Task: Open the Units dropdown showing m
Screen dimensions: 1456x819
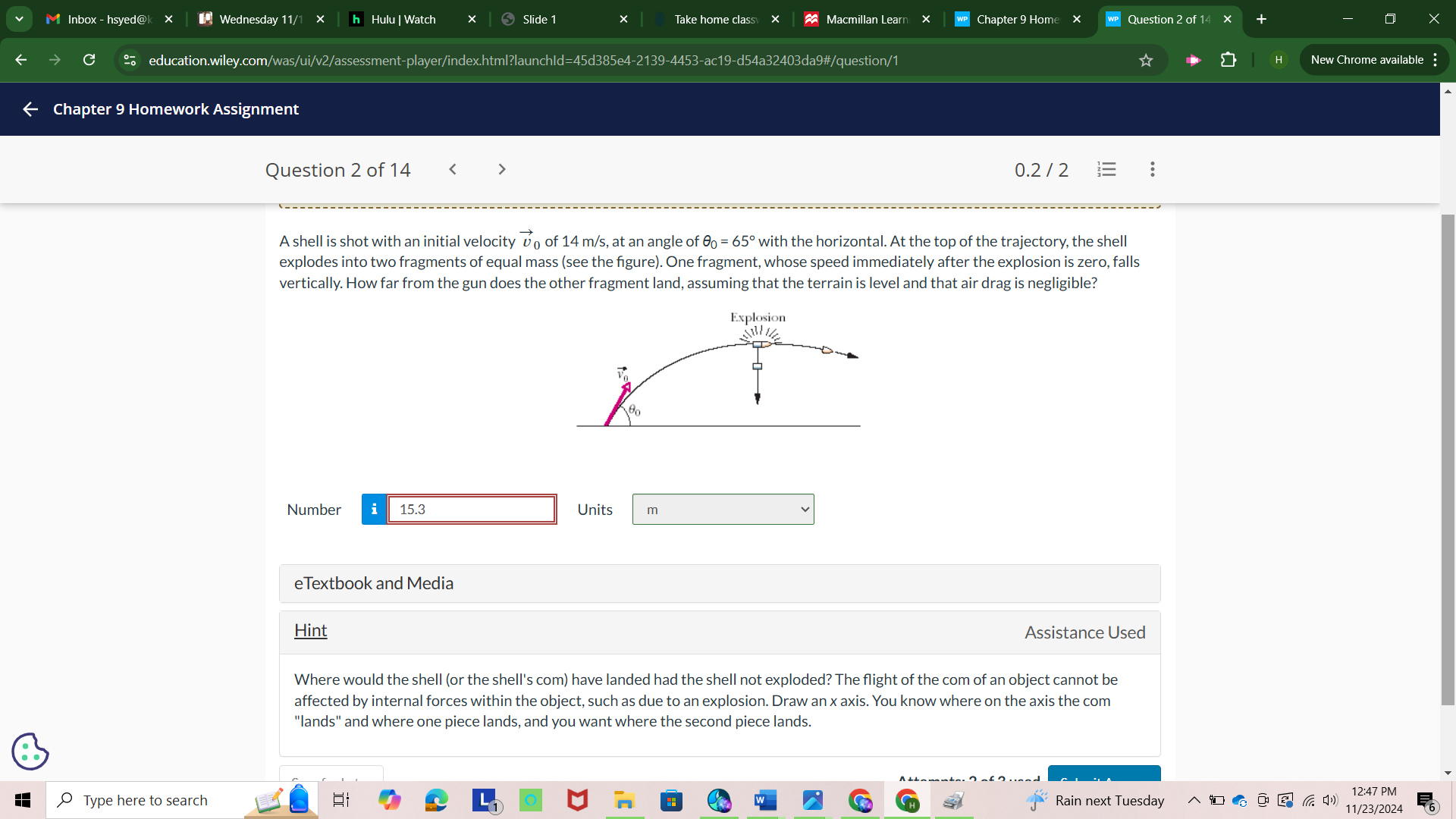Action: coord(722,509)
